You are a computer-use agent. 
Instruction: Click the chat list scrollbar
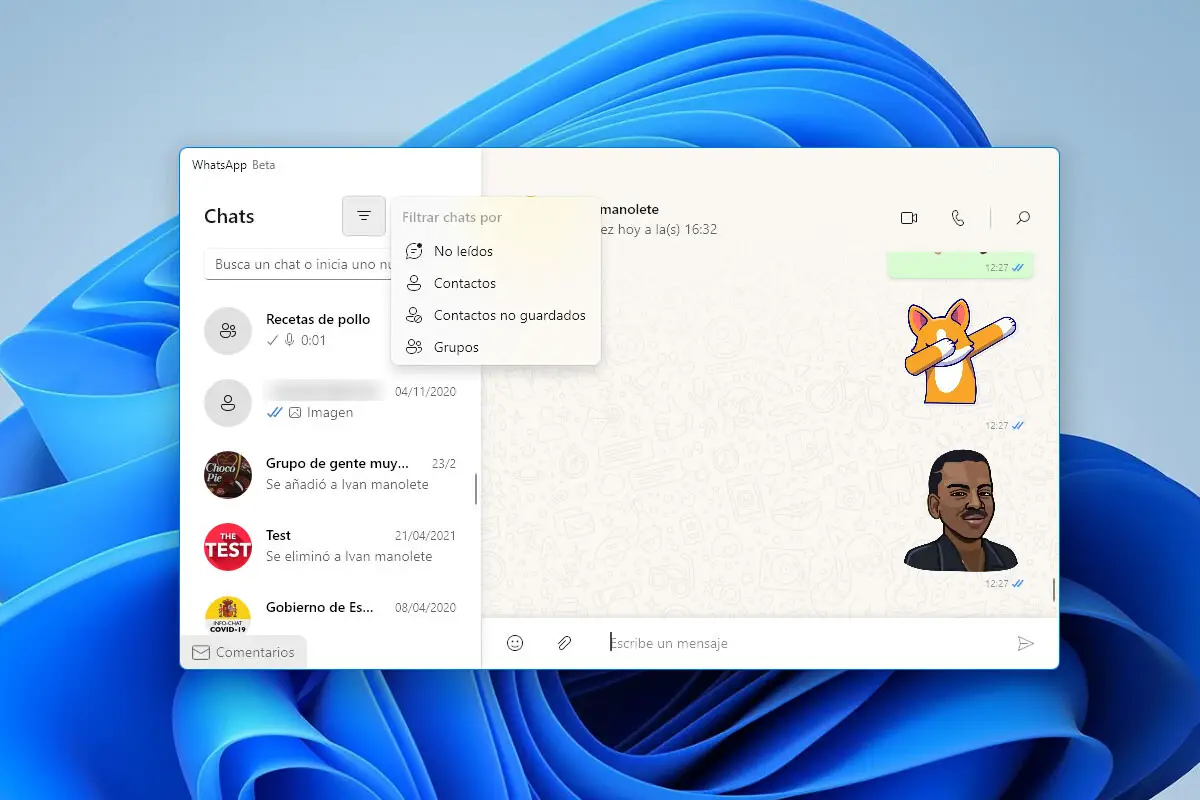pyautogui.click(x=475, y=489)
